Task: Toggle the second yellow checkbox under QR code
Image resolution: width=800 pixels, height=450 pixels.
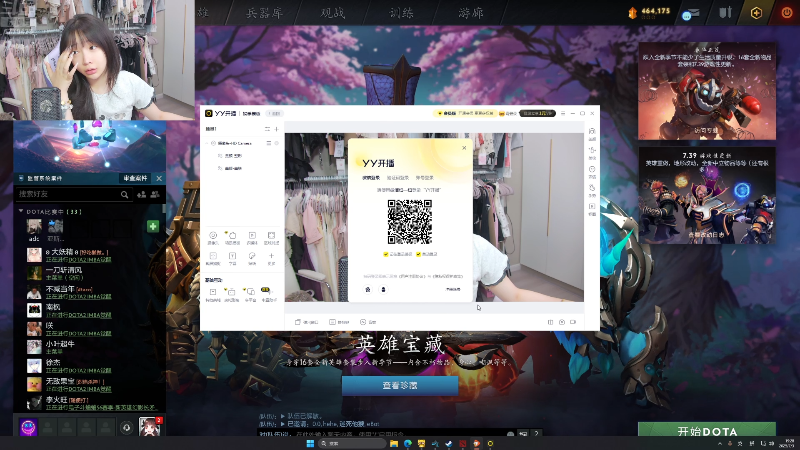Action: 418,254
